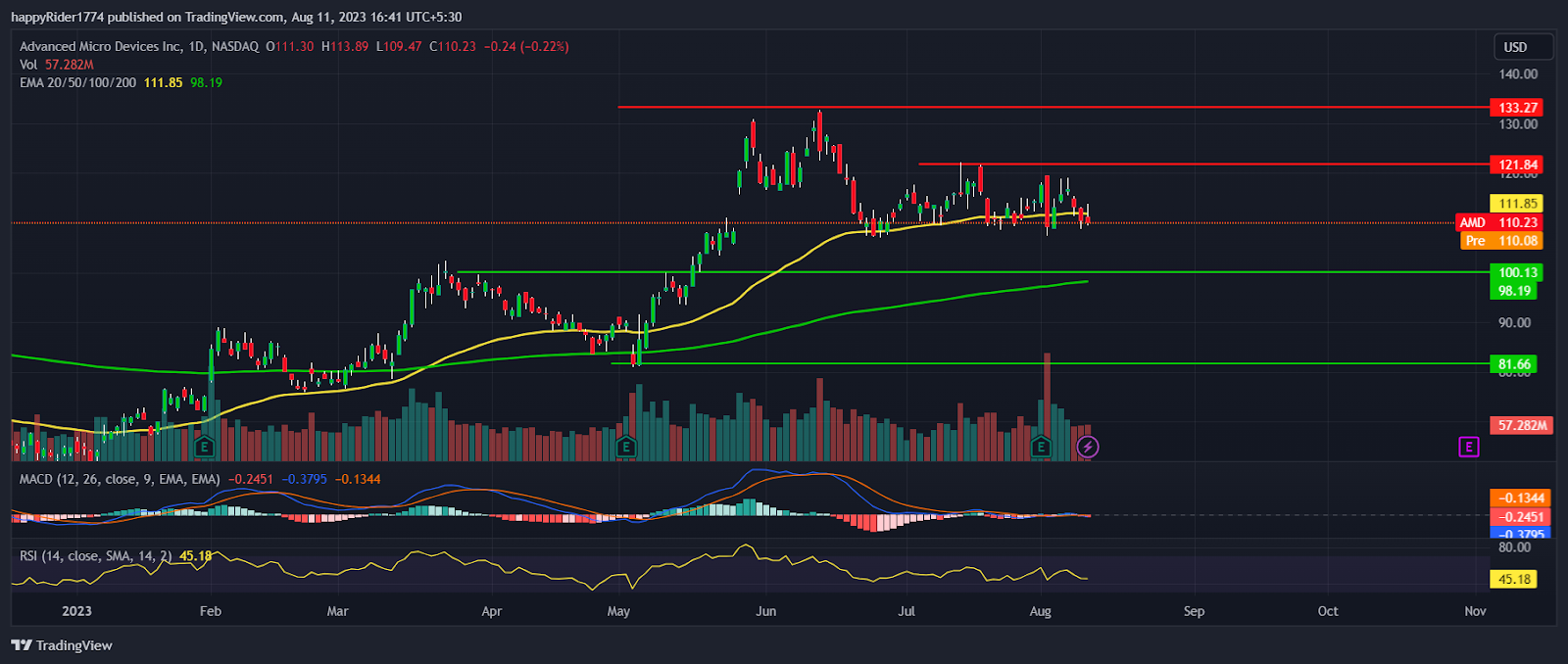Select the RSI indicator legend
This screenshot has height=664, width=1568.
coord(95,555)
